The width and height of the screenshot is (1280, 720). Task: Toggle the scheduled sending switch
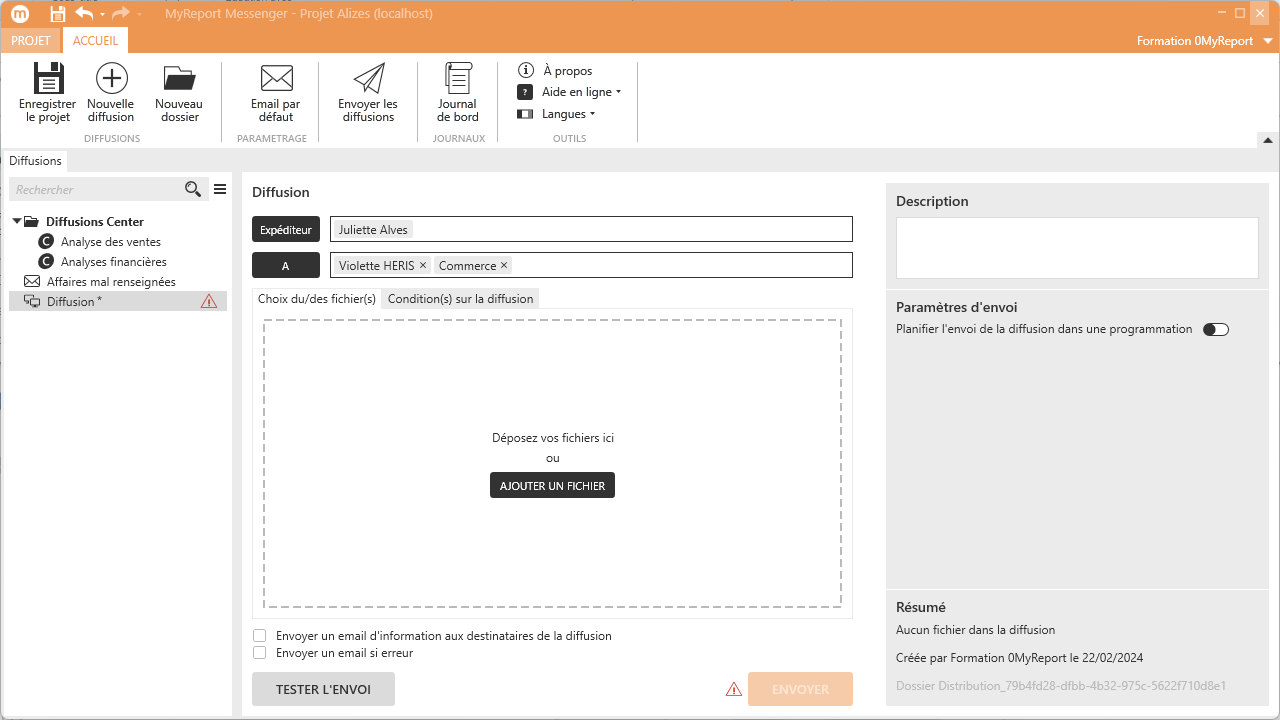coord(1215,329)
